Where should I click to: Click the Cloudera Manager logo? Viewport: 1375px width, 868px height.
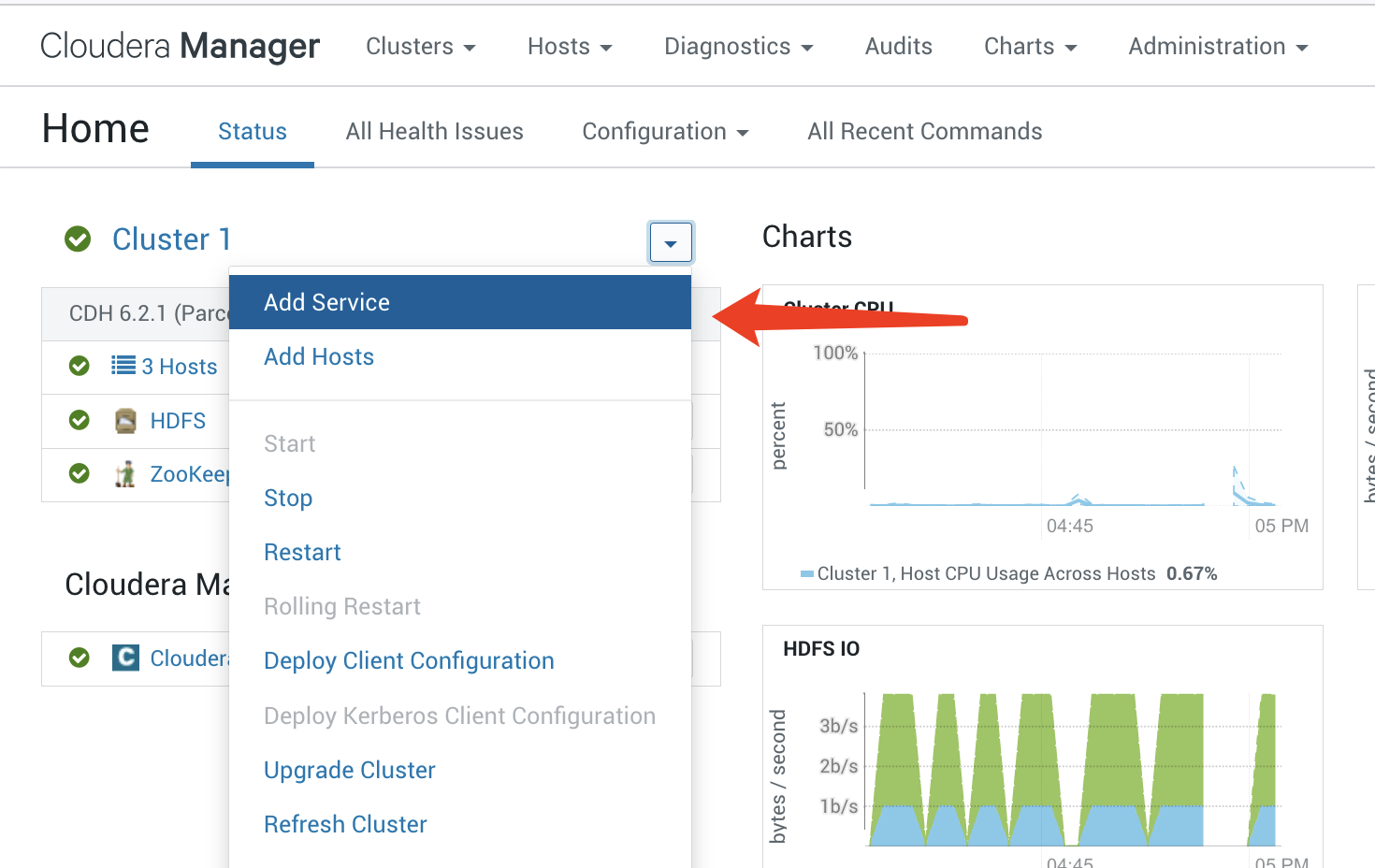(180, 46)
